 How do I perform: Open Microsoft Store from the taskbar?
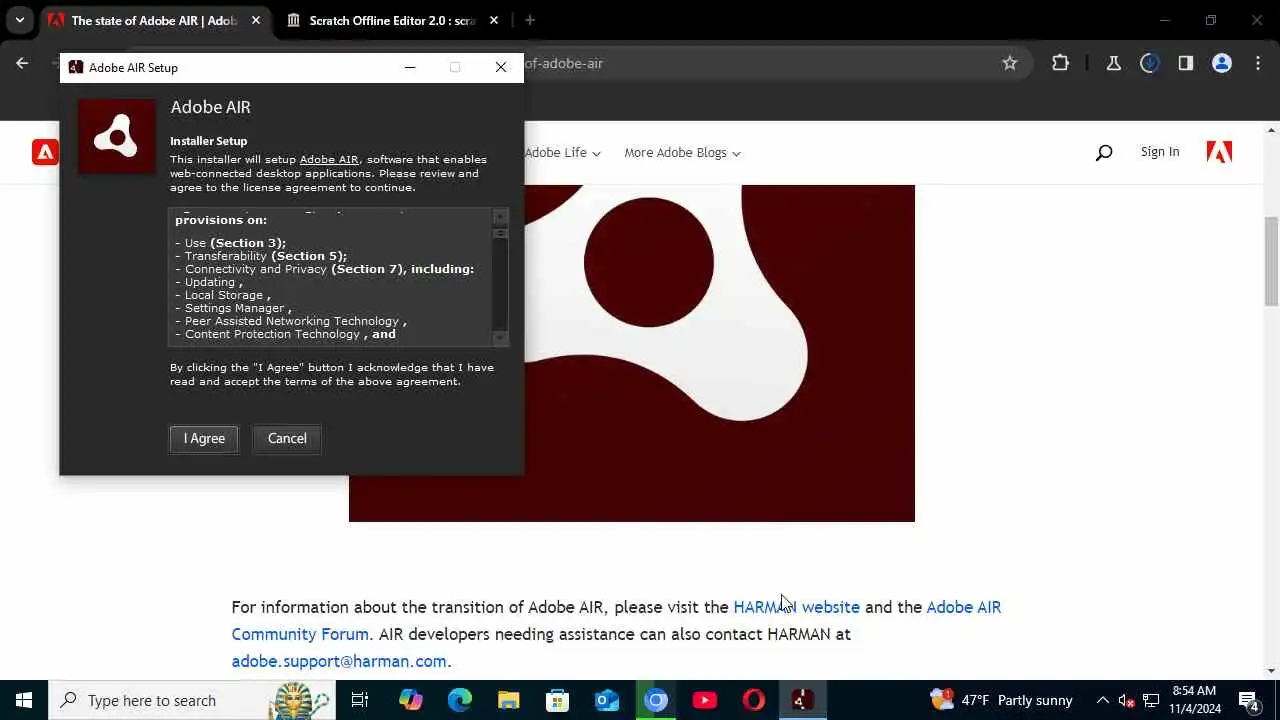[557, 700]
